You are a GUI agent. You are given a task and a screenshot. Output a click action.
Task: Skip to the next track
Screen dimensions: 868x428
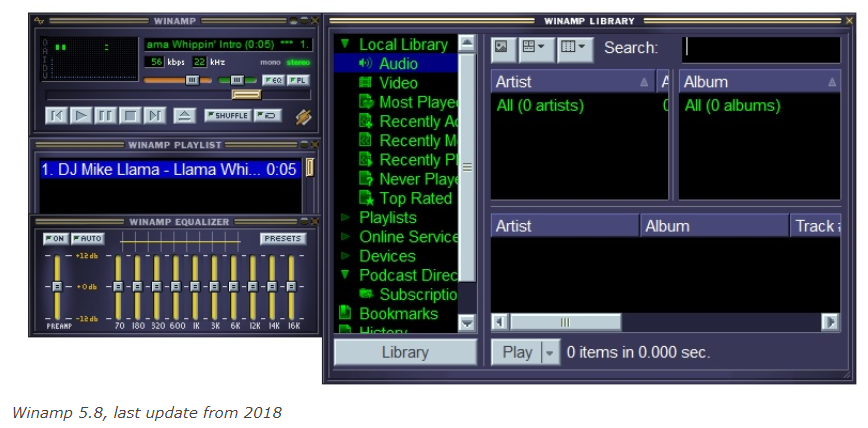click(x=154, y=116)
